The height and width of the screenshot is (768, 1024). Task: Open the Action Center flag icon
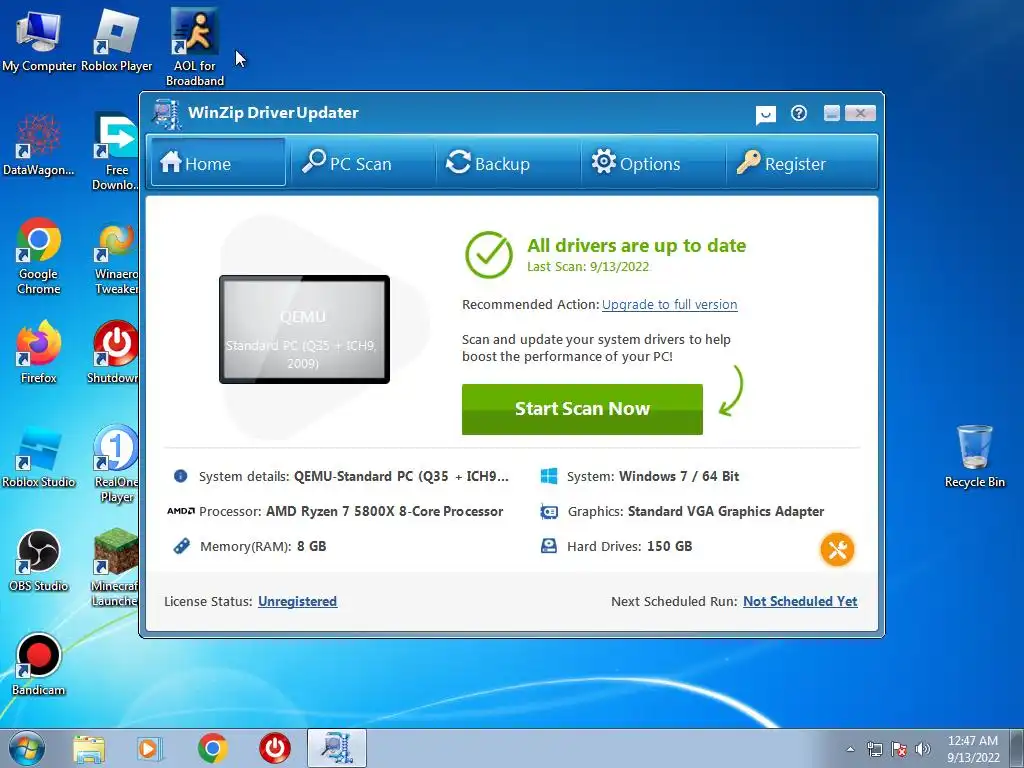(899, 749)
